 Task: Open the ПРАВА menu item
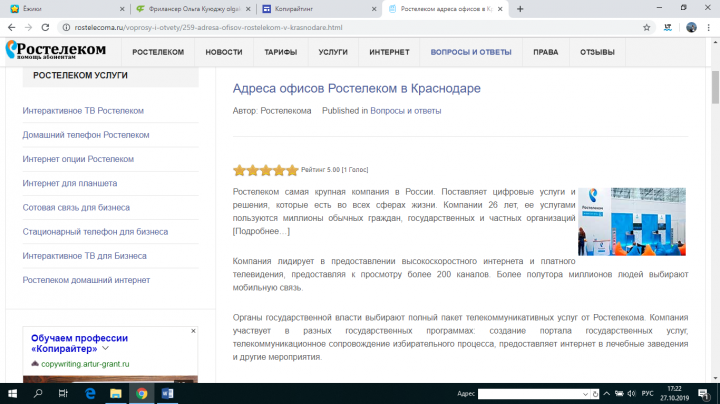[x=546, y=52]
